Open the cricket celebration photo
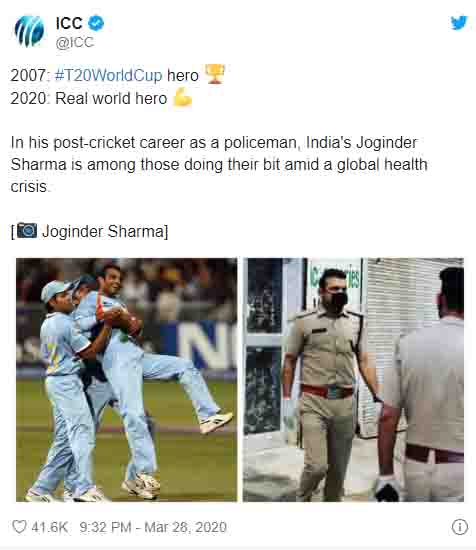 tap(126, 380)
